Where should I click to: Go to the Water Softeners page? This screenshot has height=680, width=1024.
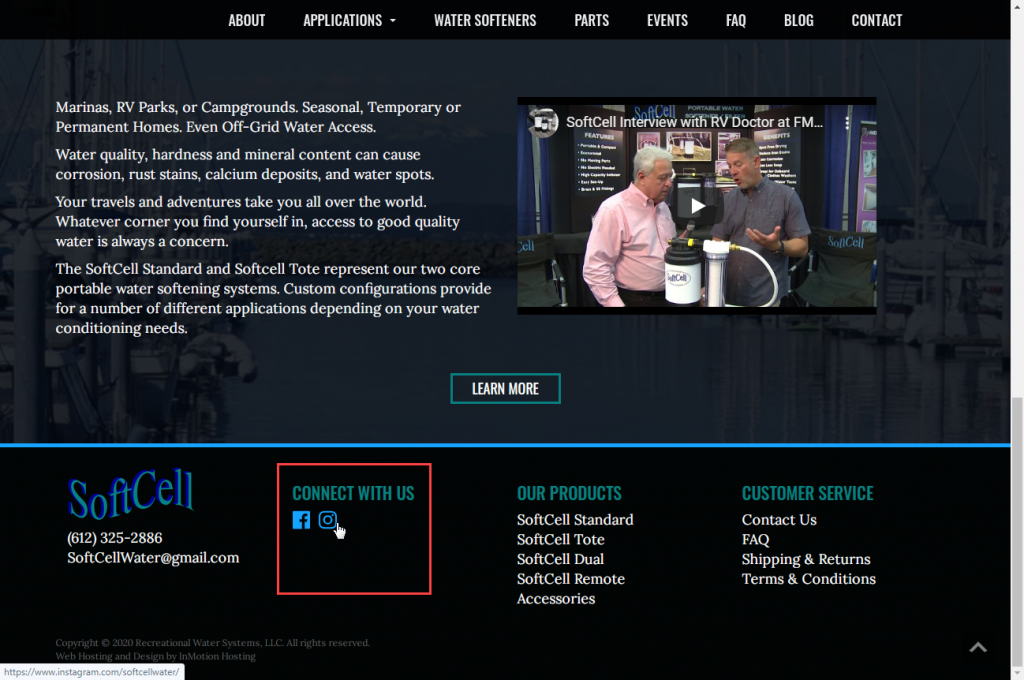485,20
